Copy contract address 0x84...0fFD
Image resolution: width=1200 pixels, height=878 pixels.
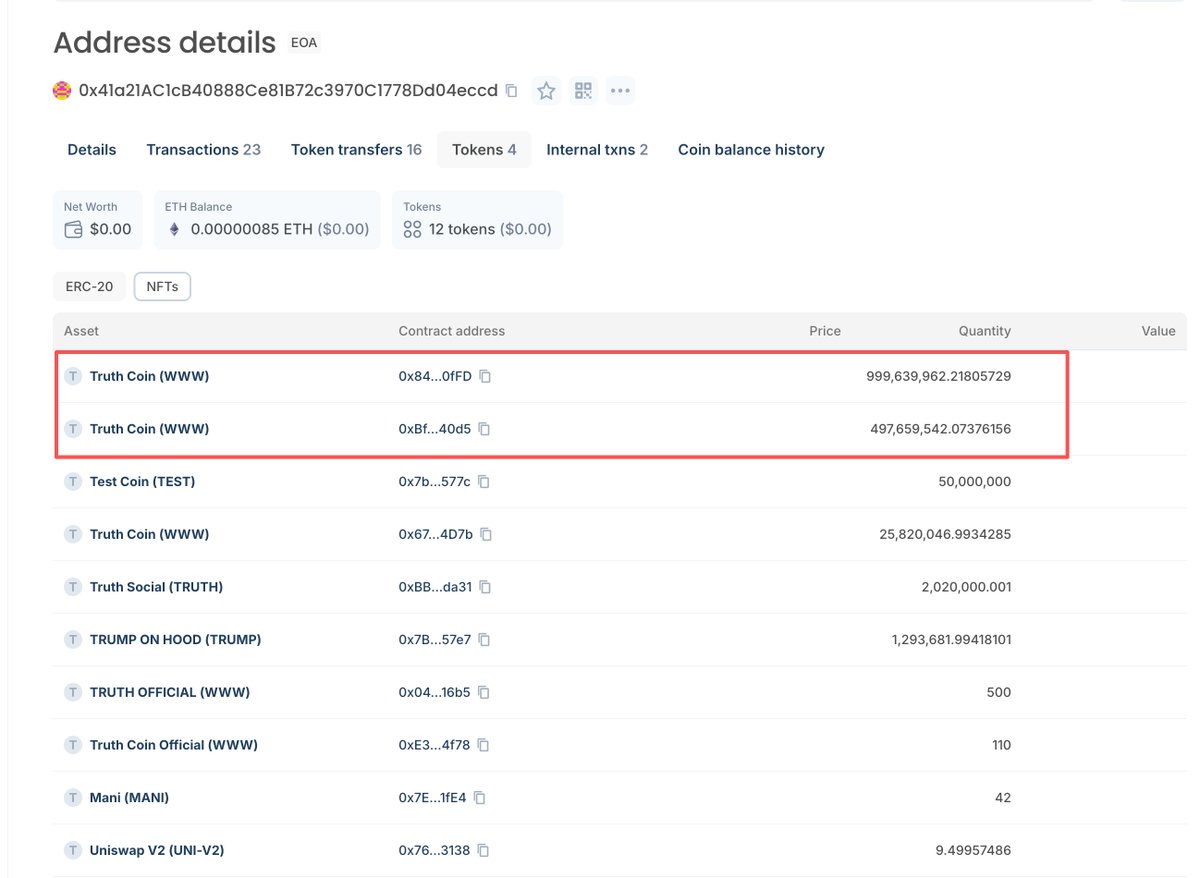485,376
